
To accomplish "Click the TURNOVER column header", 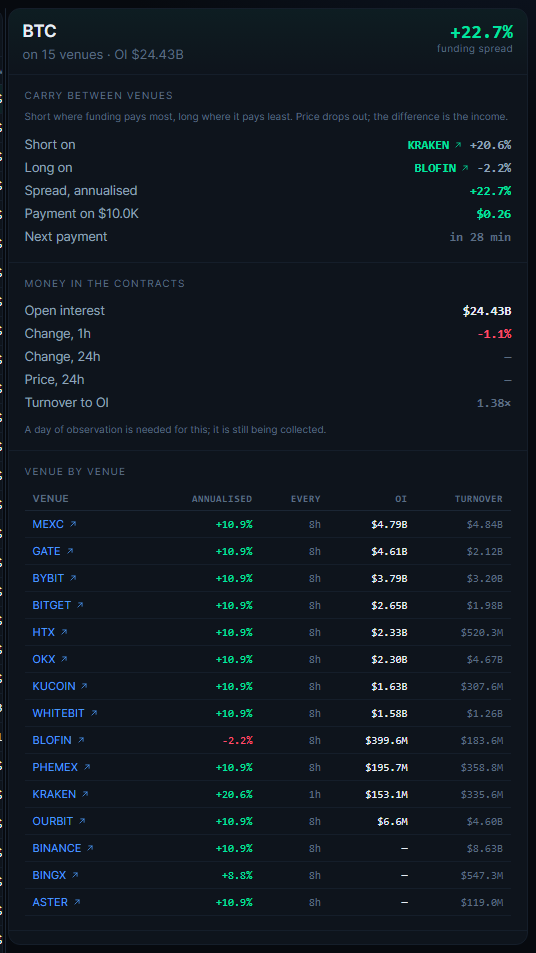I will [479, 498].
